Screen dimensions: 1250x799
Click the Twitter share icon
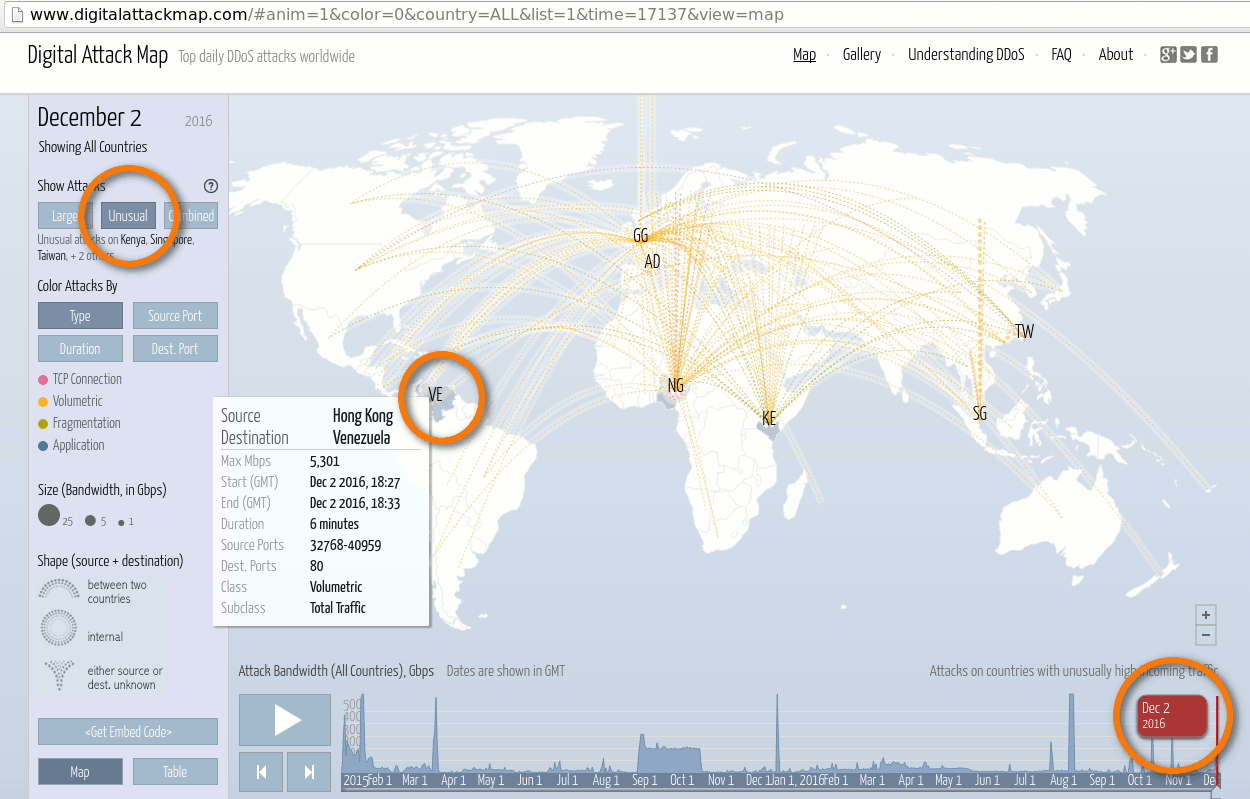[x=1188, y=55]
